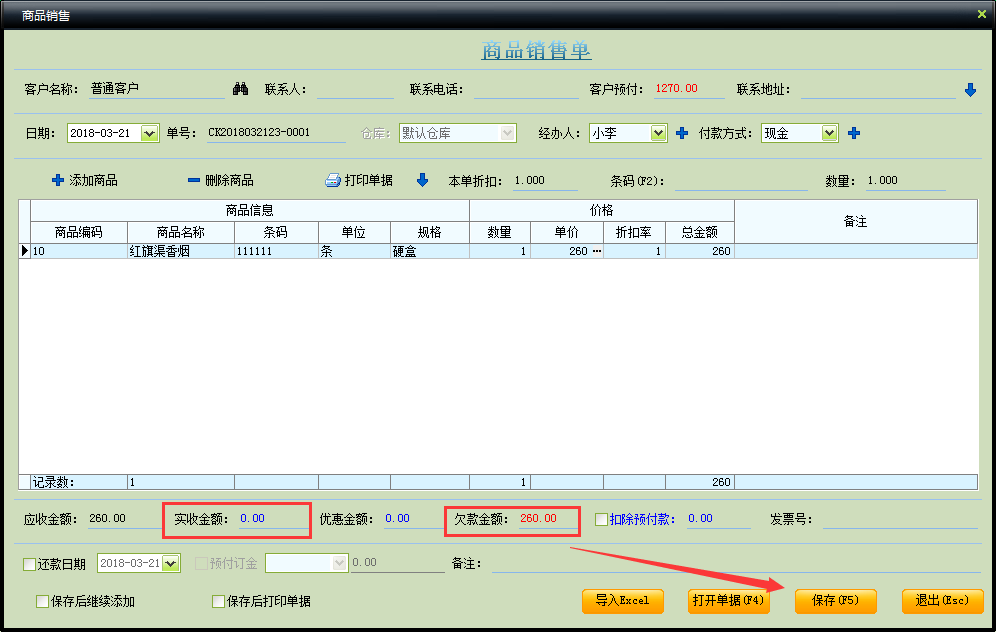
Task: Click the 备注 column header in the table
Action: click(x=856, y=221)
